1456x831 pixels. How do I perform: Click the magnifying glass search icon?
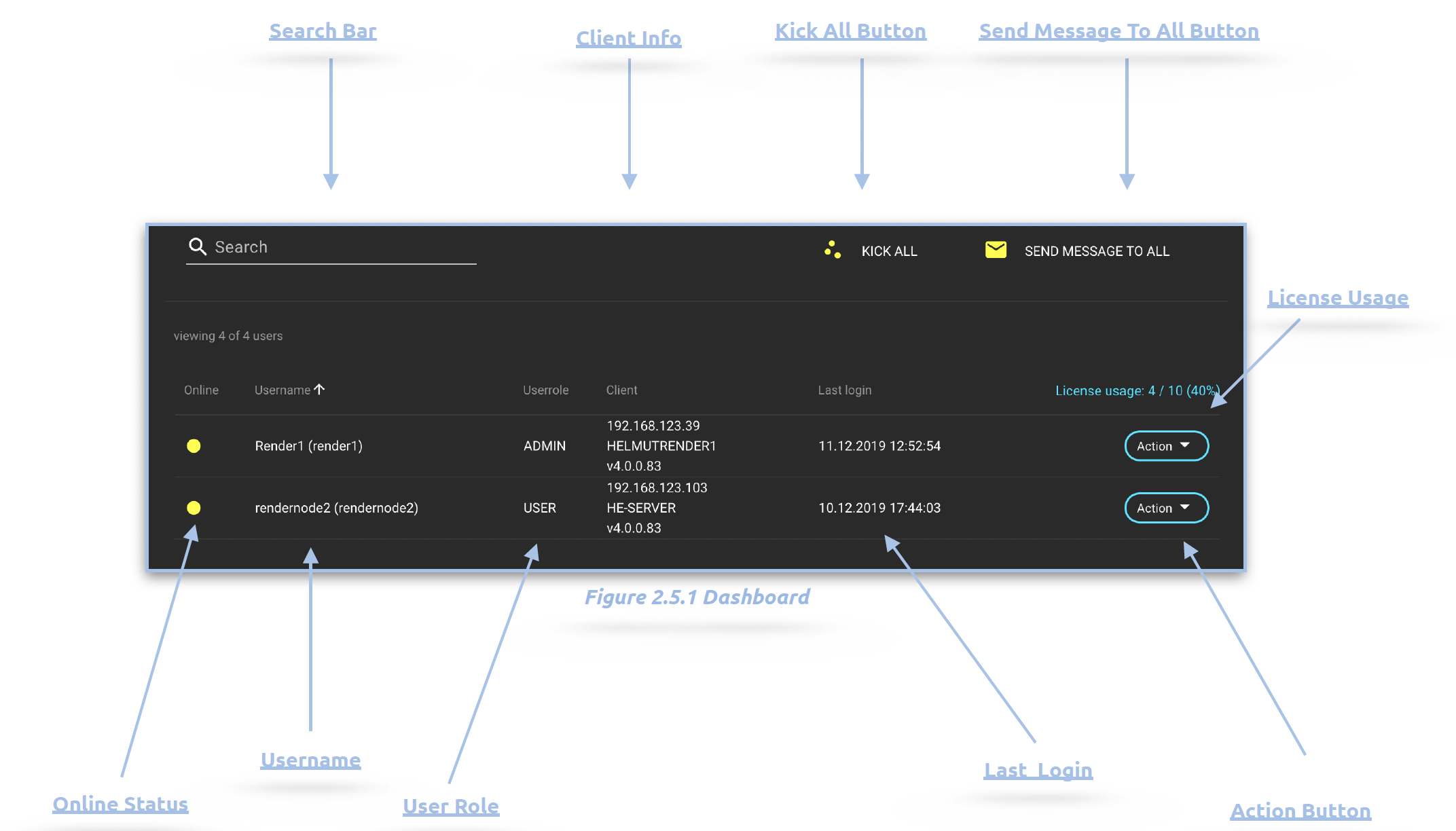pos(198,246)
